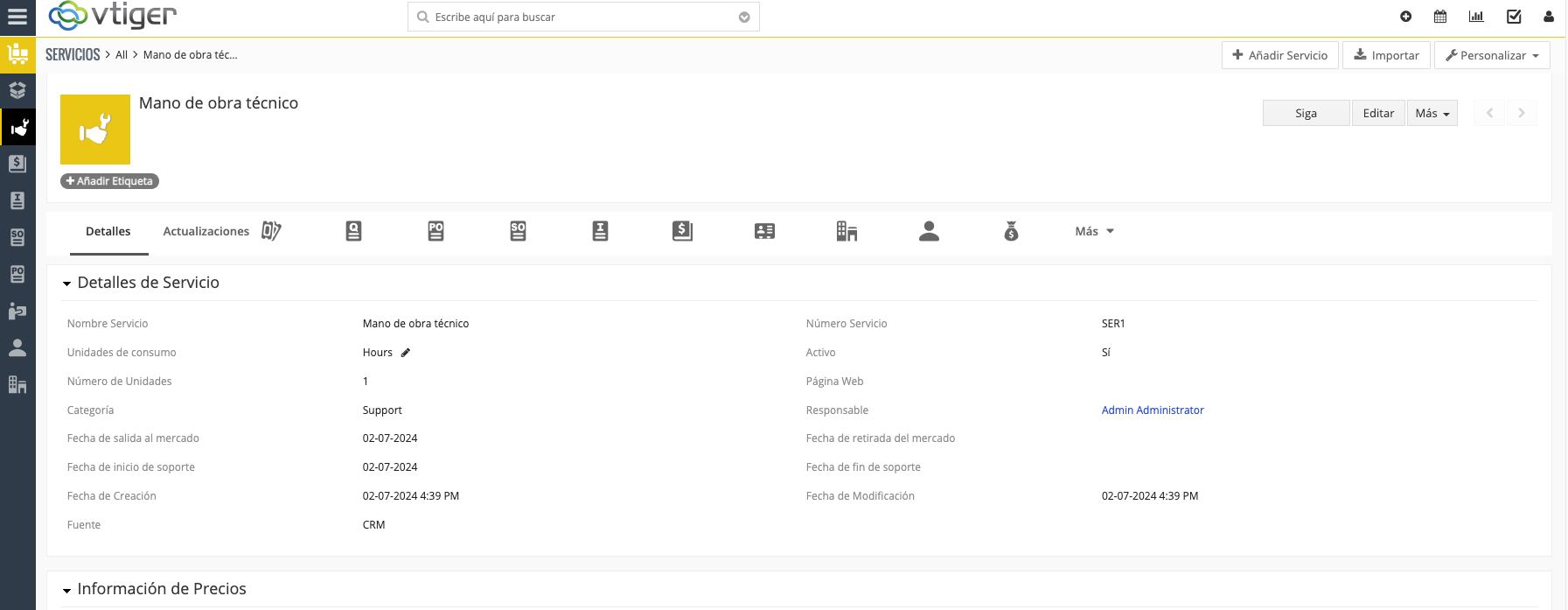Open the reports bar chart icon
Screen dimensions: 1568x610
click(1476, 17)
